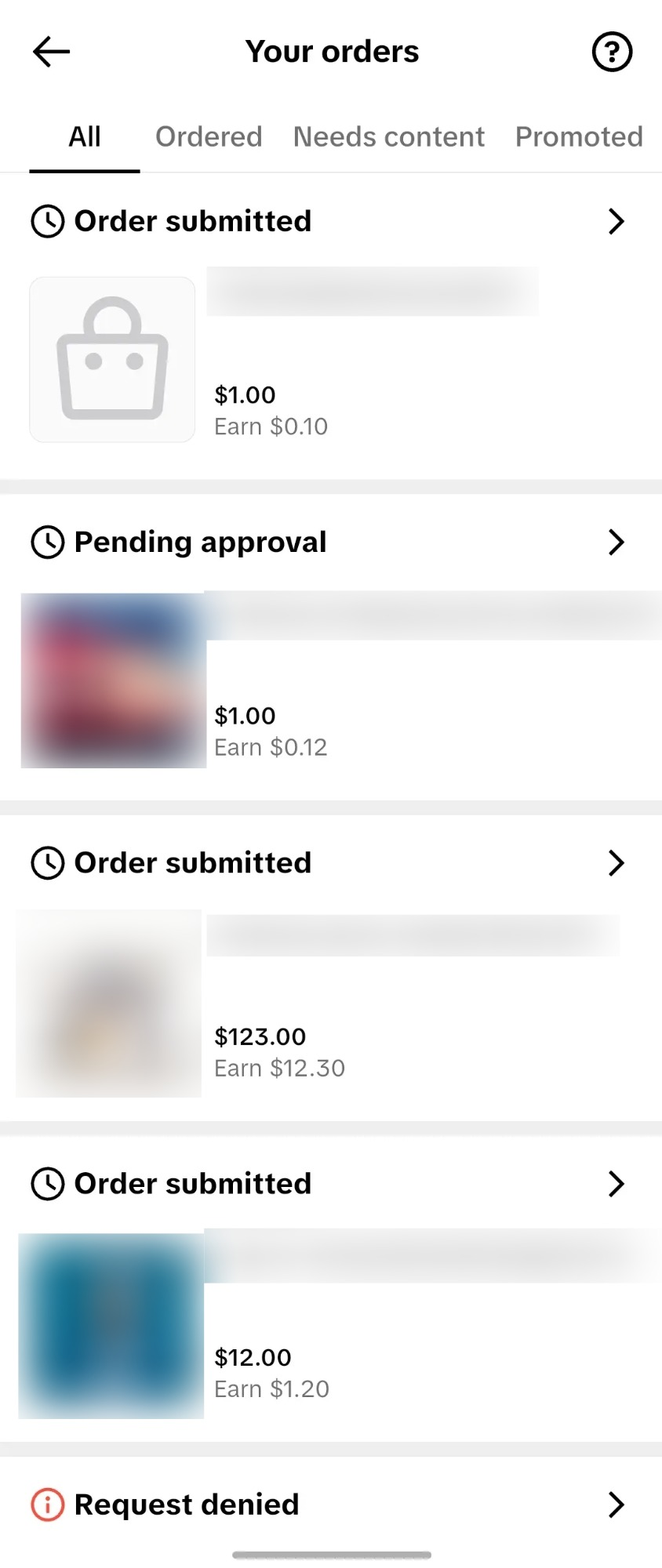Image resolution: width=662 pixels, height=1568 pixels.
Task: Click the shopping bag placeholder image
Action: (x=112, y=359)
